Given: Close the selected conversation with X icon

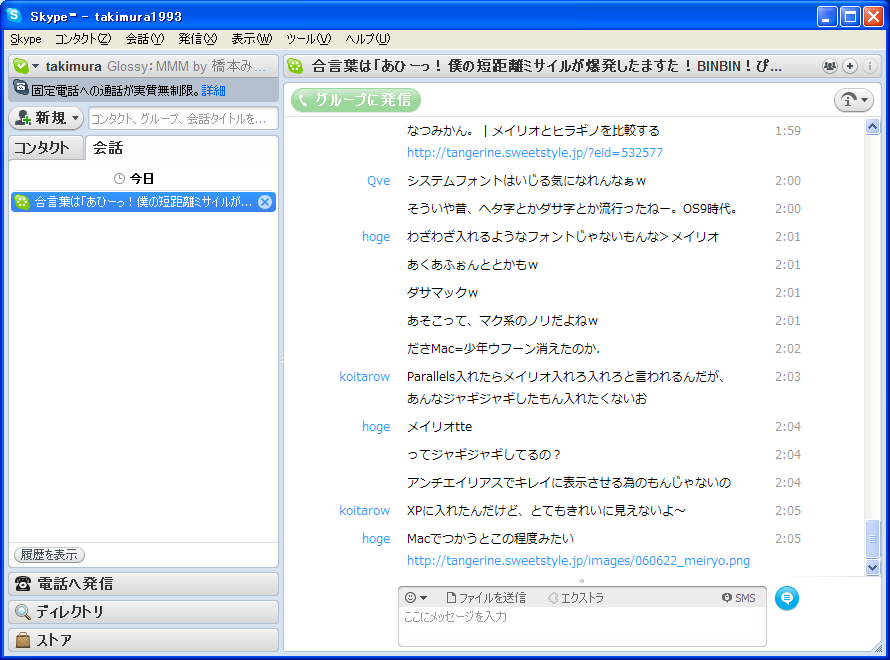Looking at the screenshot, I should point(265,202).
